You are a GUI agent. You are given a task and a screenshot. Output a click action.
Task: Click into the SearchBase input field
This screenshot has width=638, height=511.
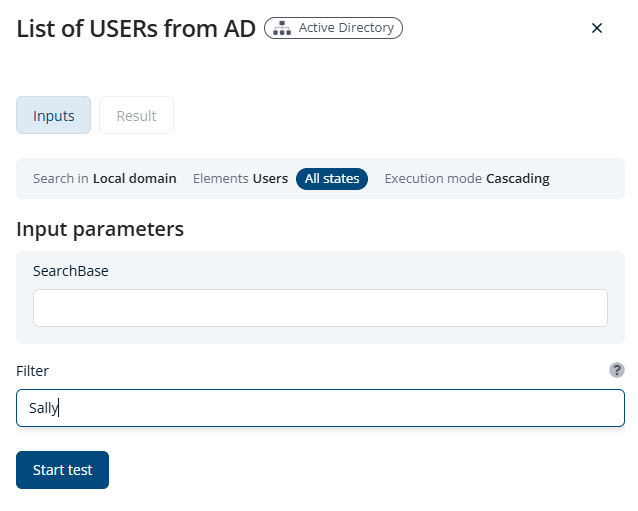click(320, 308)
